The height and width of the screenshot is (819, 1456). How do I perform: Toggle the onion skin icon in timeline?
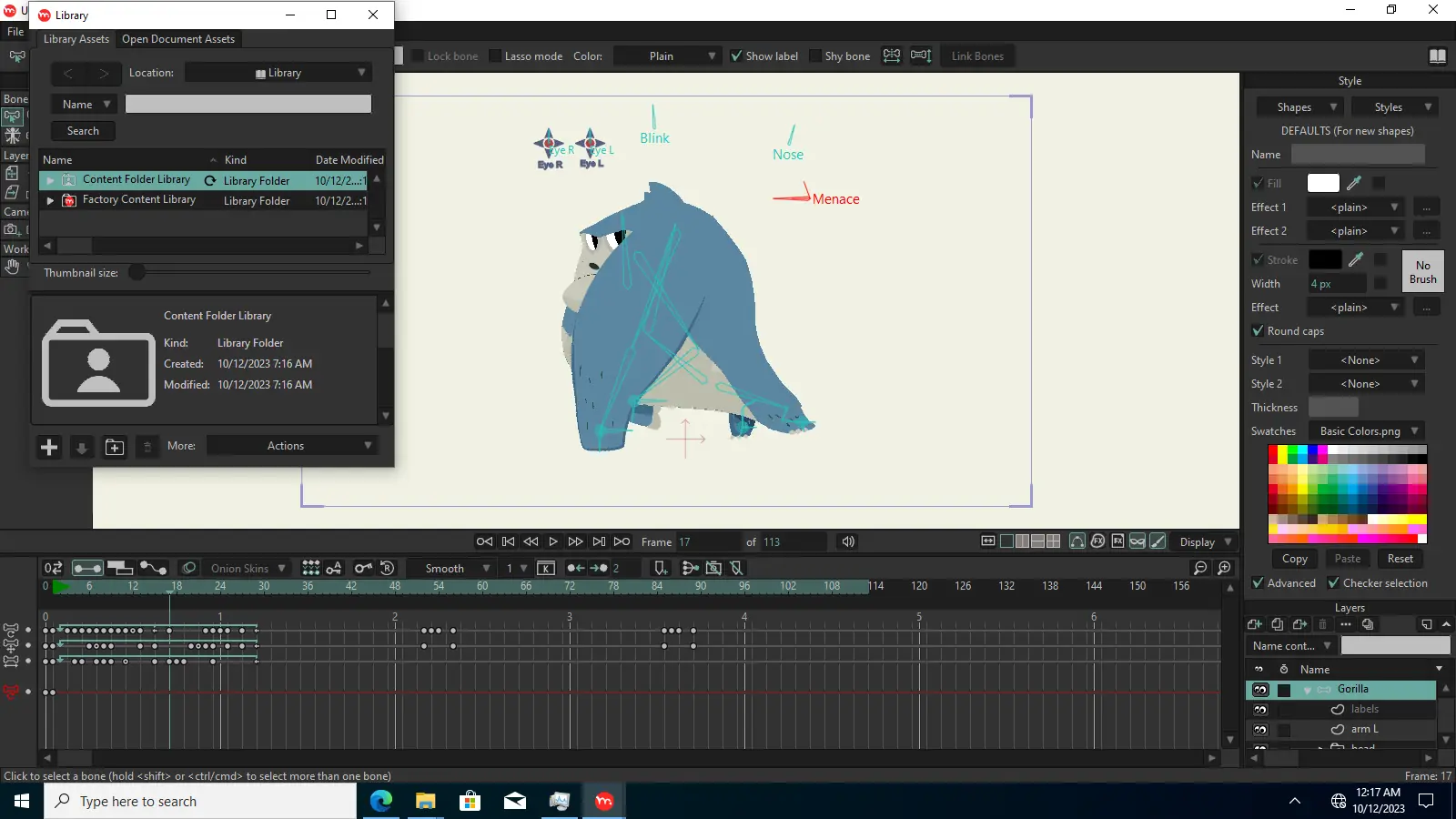click(188, 568)
